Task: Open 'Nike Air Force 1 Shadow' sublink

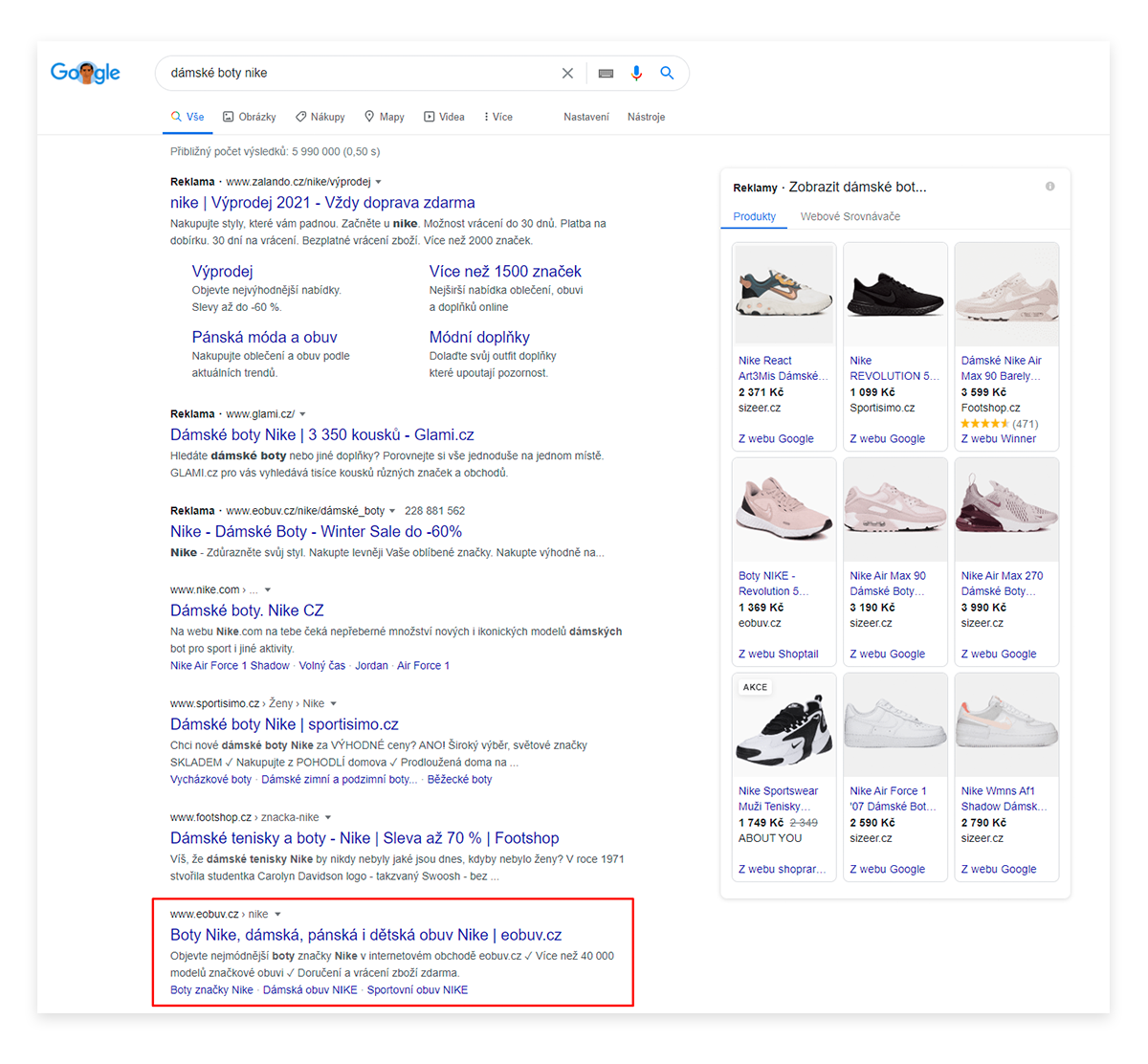Action: (230, 666)
